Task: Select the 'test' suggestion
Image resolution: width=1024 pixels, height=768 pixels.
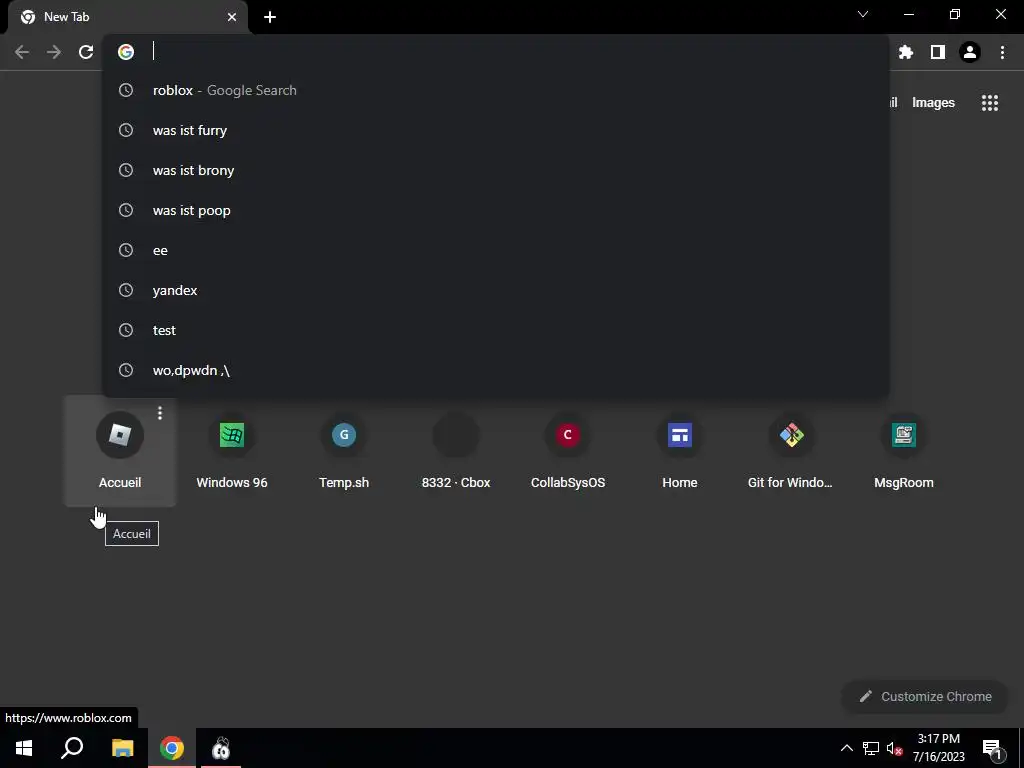Action: (496, 330)
